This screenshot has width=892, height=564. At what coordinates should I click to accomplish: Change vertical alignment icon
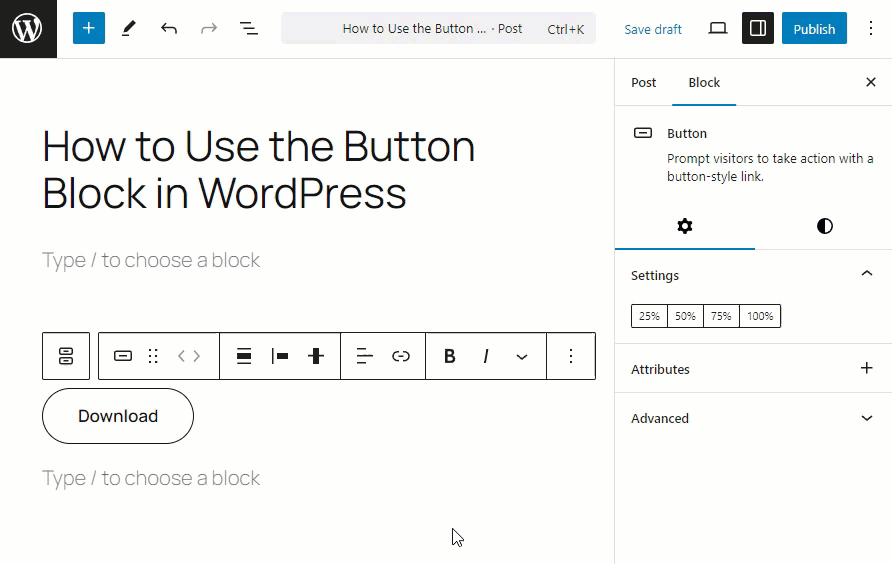316,356
